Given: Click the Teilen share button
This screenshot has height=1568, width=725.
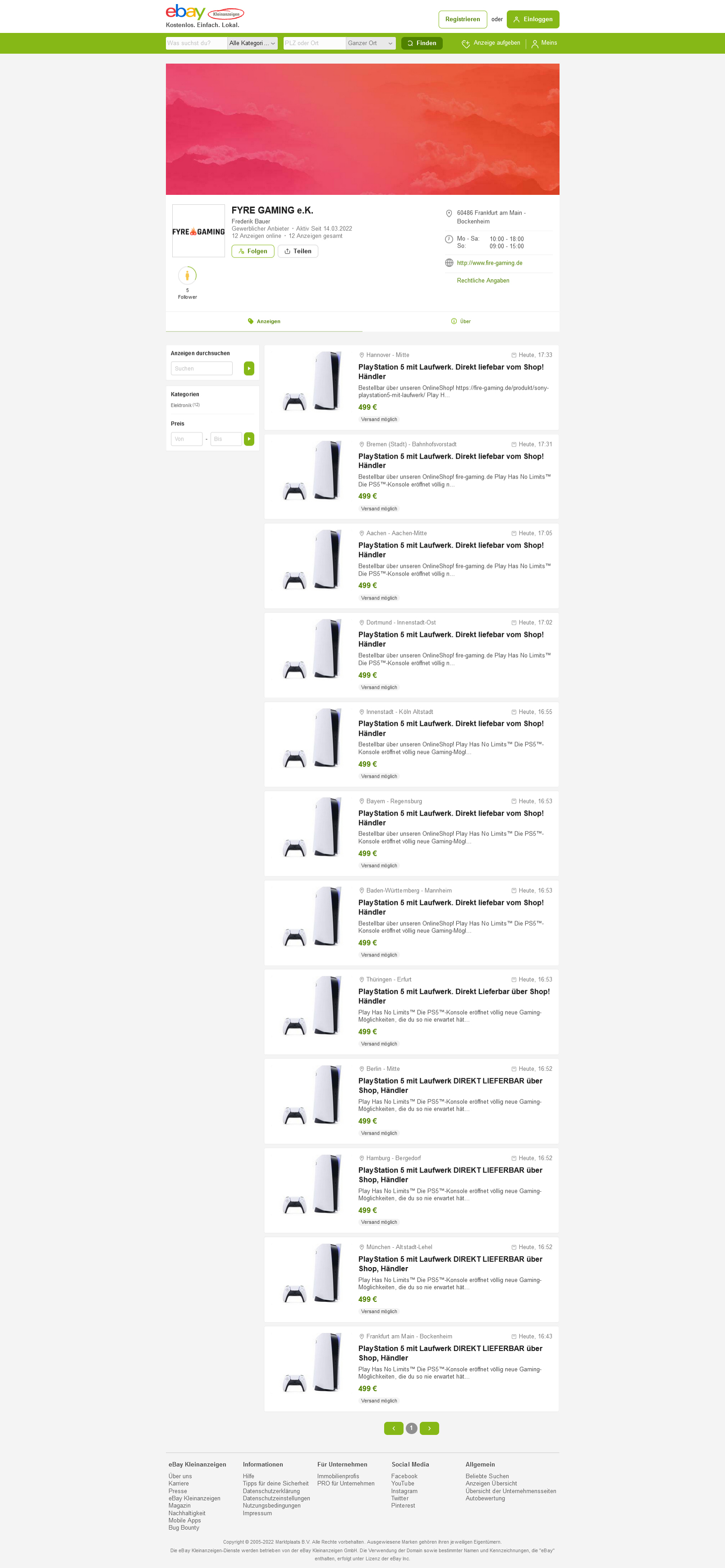Looking at the screenshot, I should click(x=298, y=251).
